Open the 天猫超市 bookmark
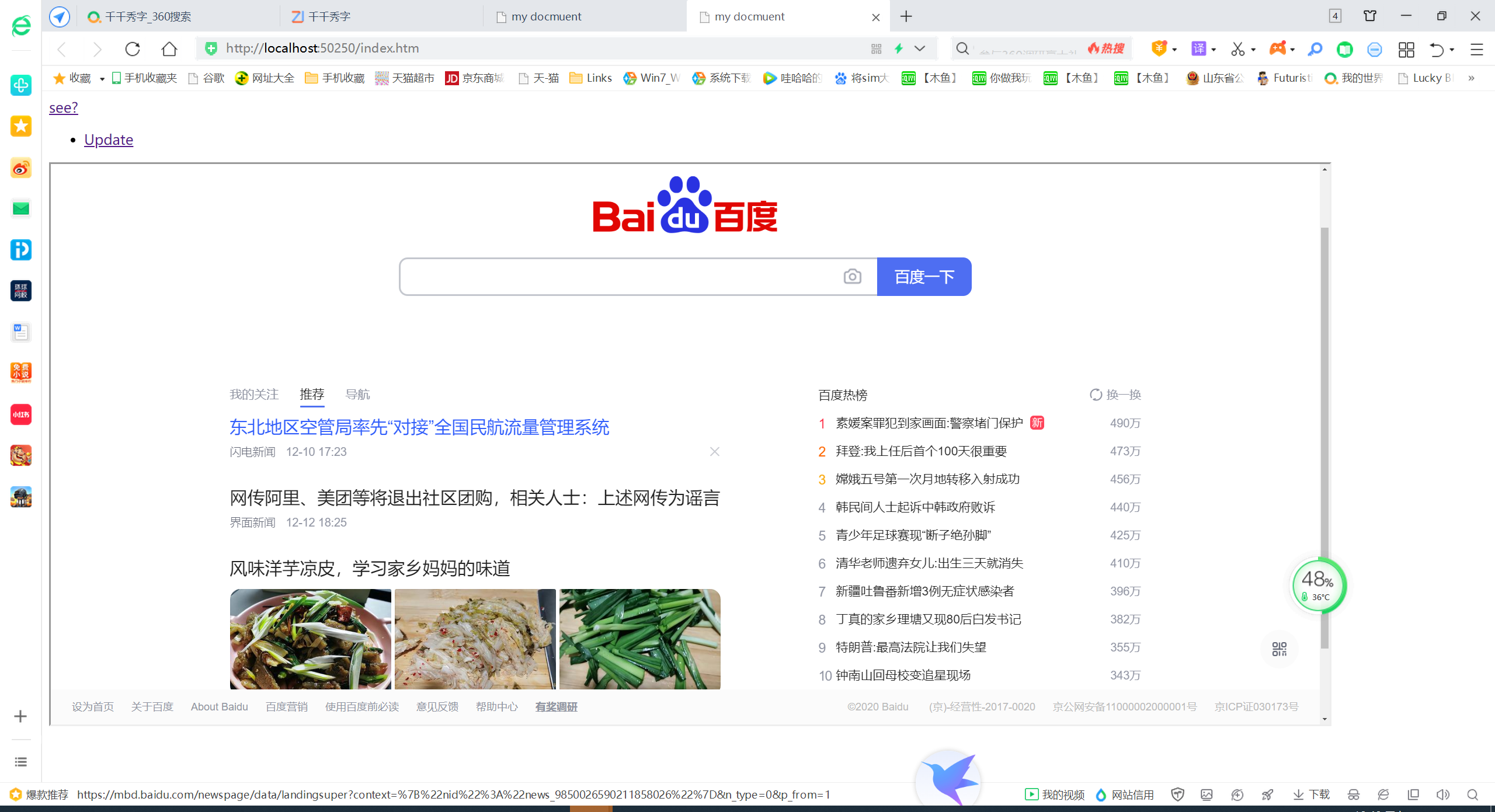Screen dimensions: 1495x812 [x=405, y=78]
